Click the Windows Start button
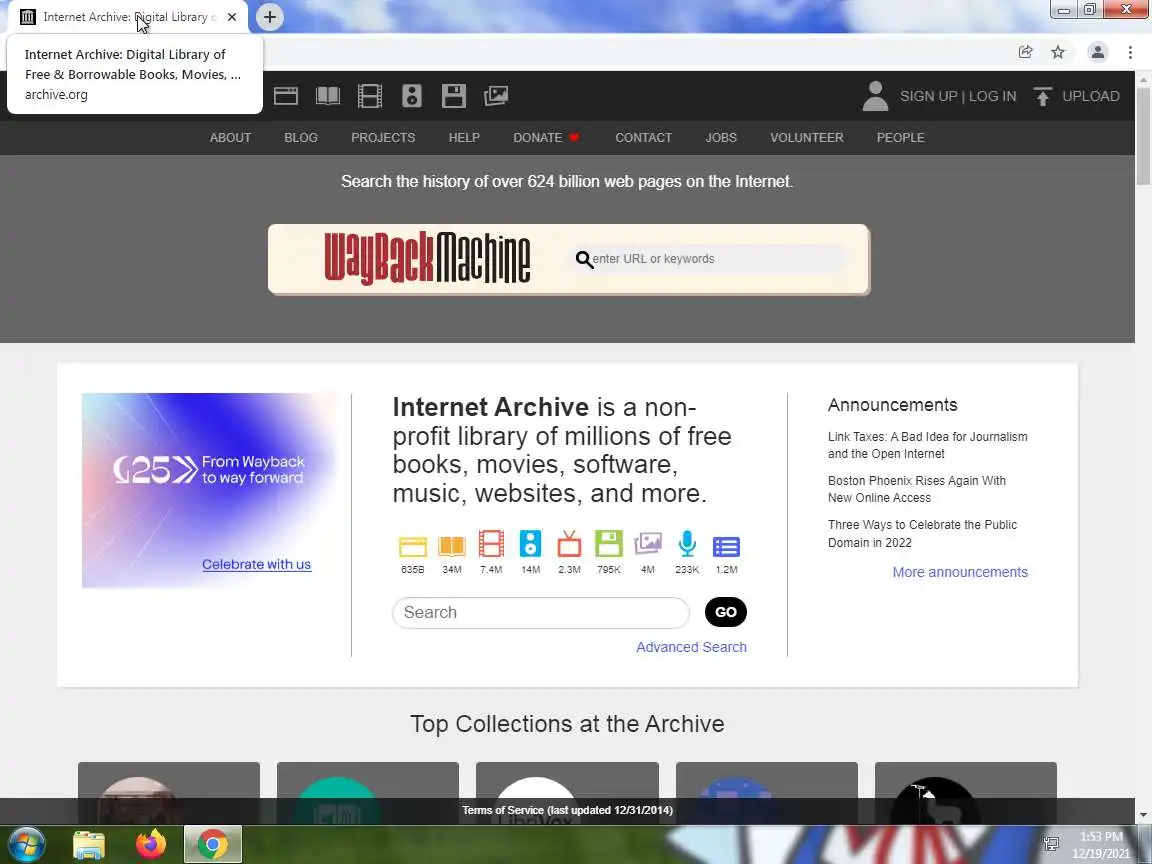 pos(26,844)
